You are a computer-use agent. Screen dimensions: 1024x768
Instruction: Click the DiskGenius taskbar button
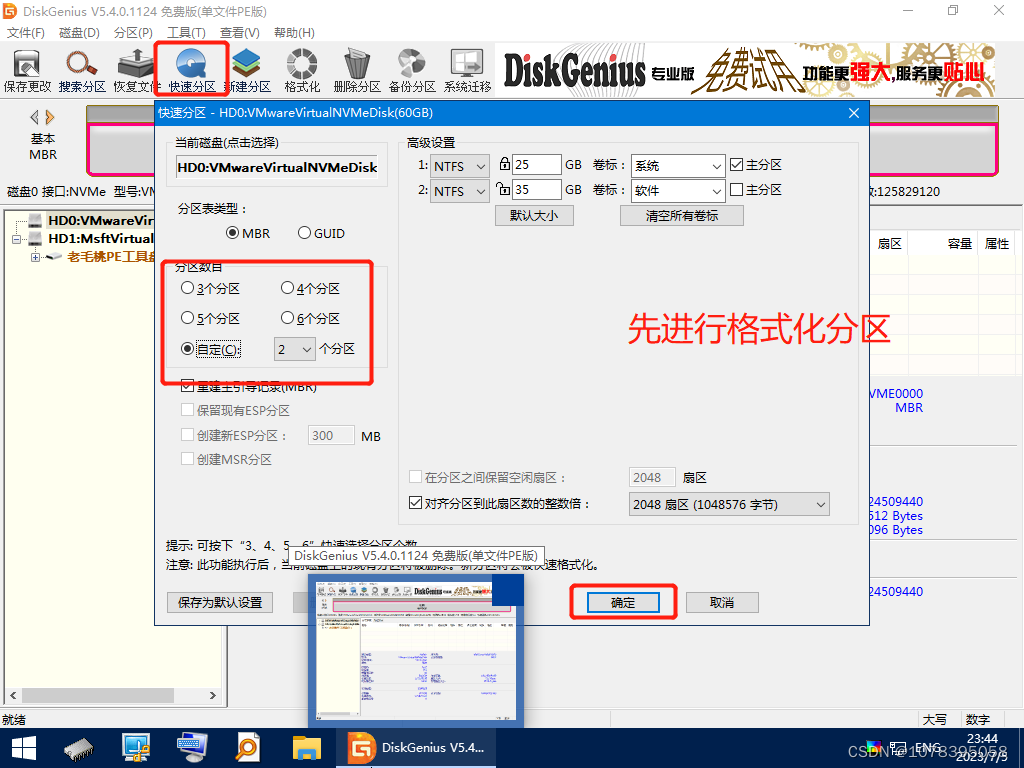click(416, 748)
